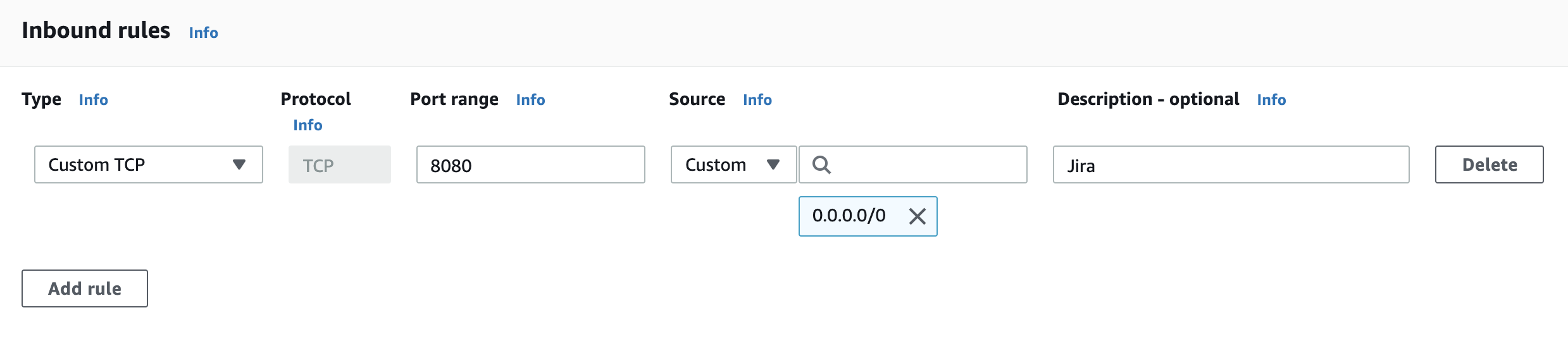
Task: Select the 0.0.0.0/0 CIDR chip
Action: (x=849, y=216)
